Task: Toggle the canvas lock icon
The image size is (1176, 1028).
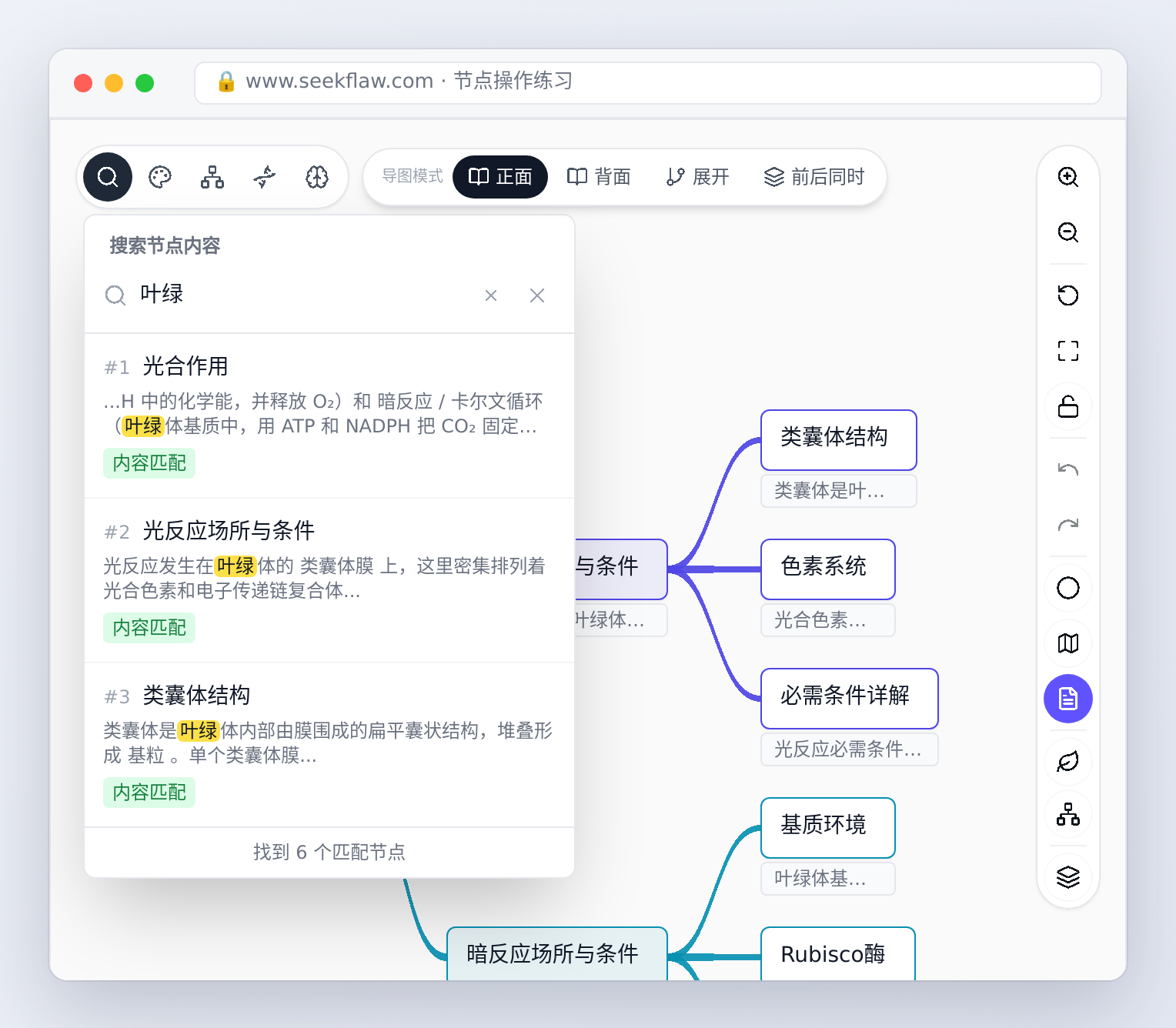Action: (1068, 406)
